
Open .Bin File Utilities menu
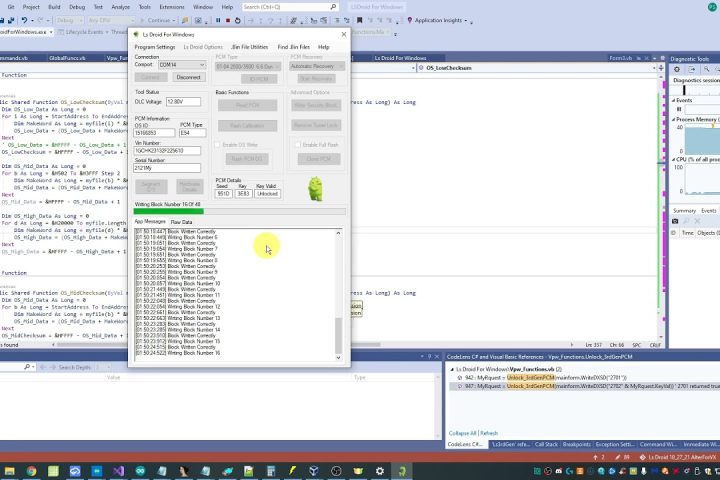(x=249, y=47)
